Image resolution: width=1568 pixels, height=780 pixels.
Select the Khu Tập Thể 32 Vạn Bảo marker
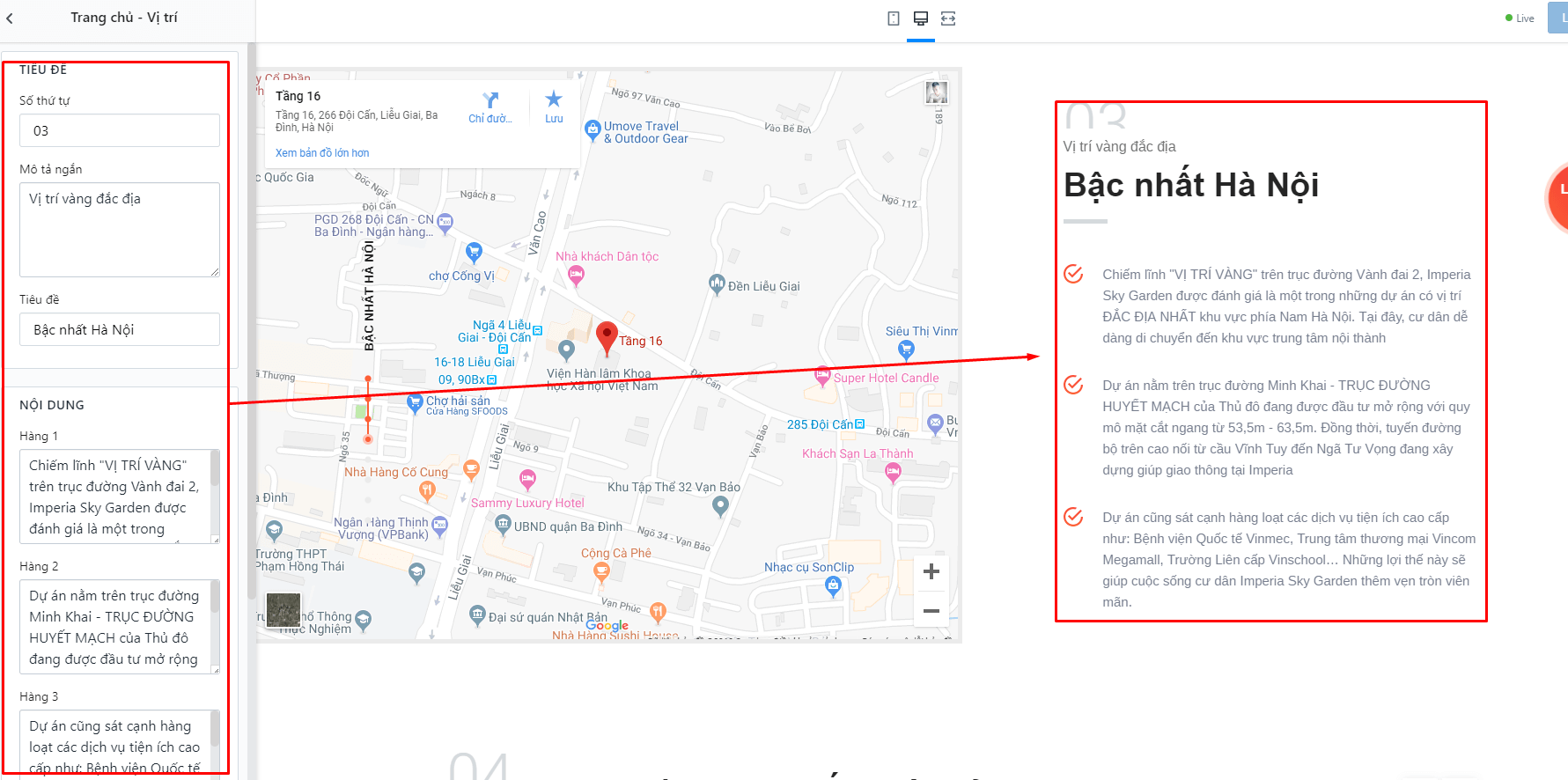pos(720,505)
